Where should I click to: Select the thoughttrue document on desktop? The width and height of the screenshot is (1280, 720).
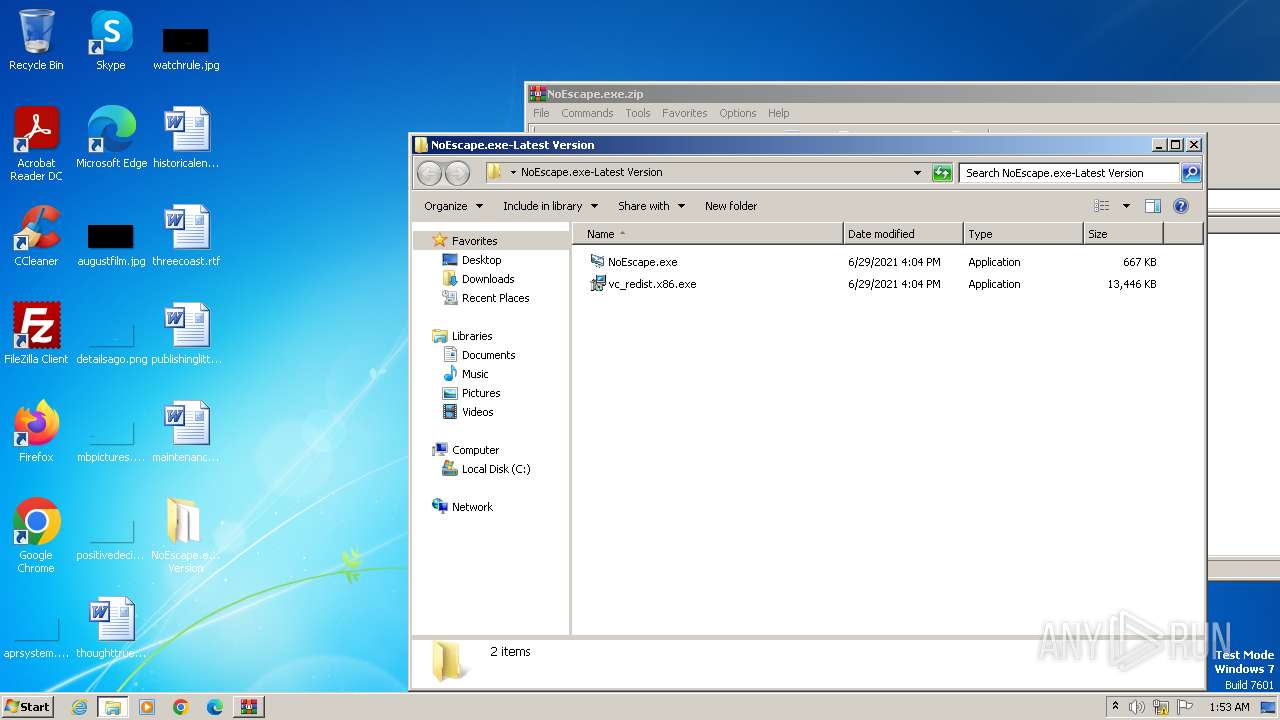tap(111, 627)
